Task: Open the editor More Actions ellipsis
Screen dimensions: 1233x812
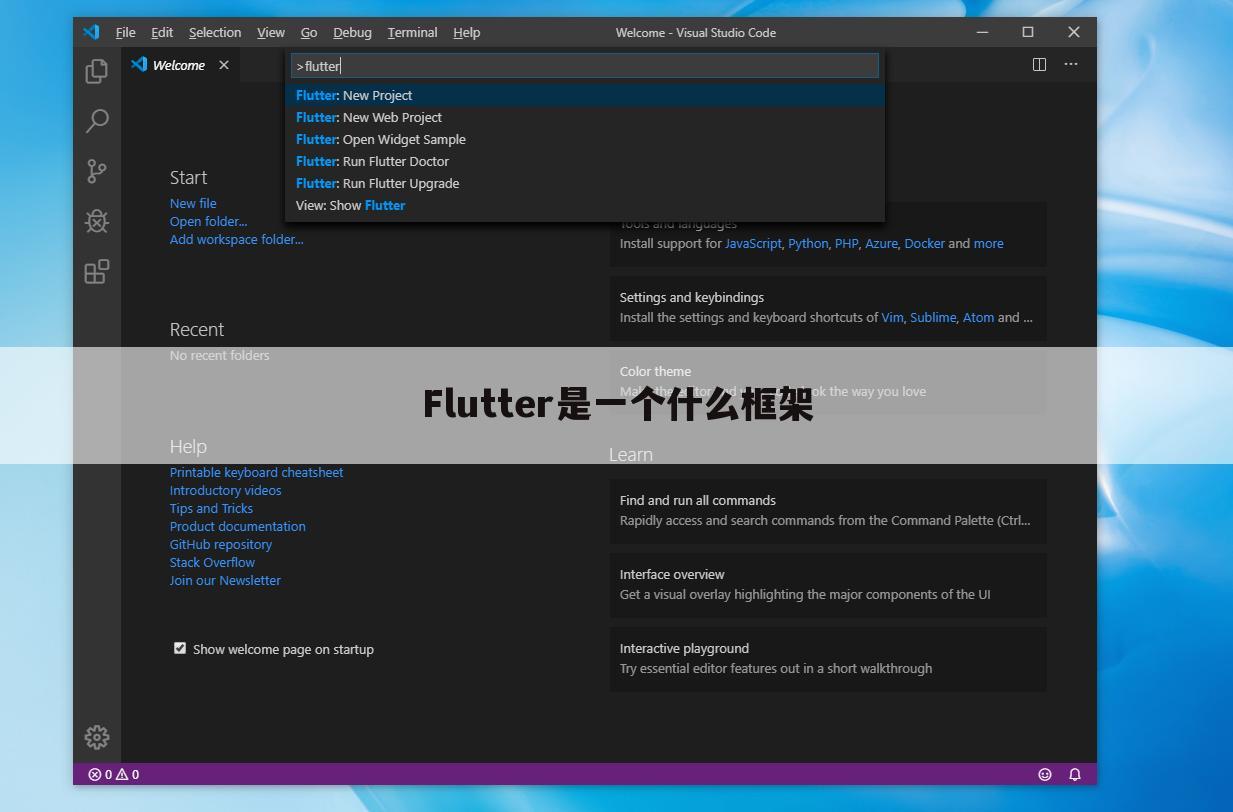Action: [x=1071, y=64]
